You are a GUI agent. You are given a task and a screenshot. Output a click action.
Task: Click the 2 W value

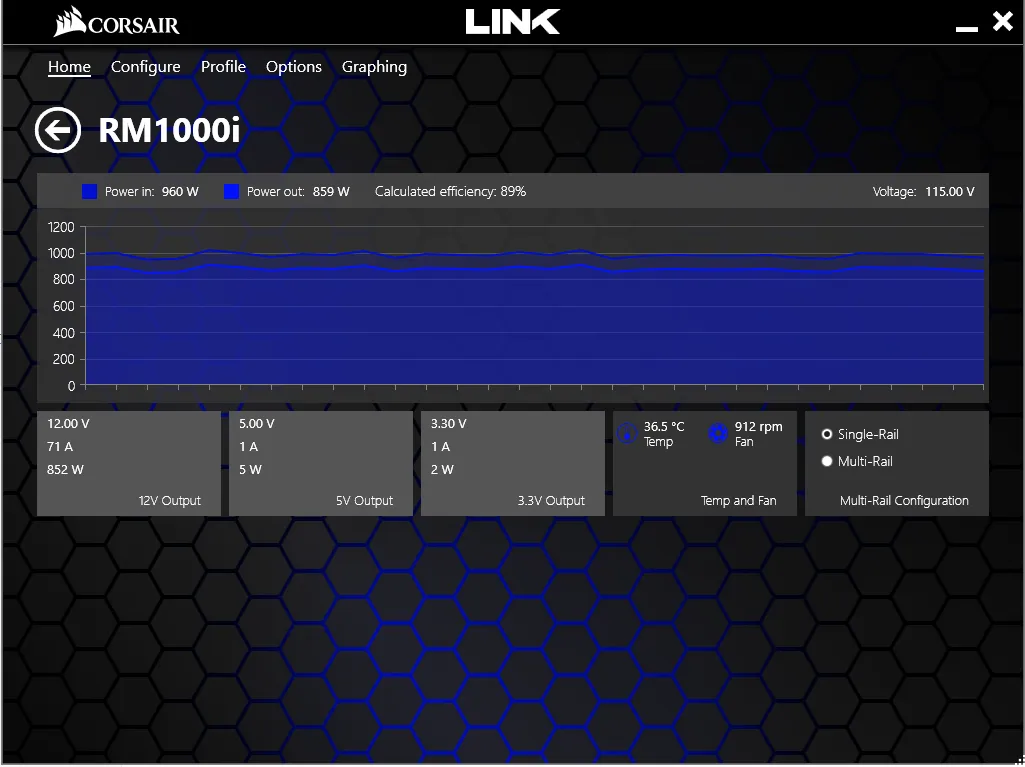click(443, 469)
